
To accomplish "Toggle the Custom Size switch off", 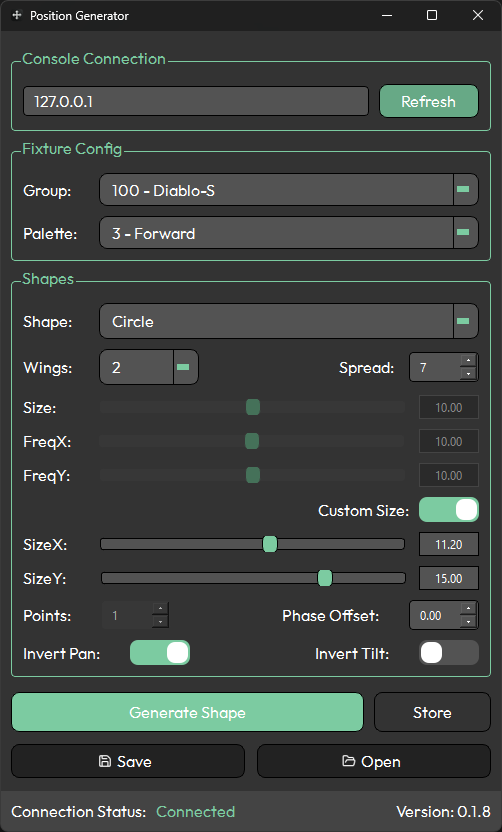I will click(449, 510).
